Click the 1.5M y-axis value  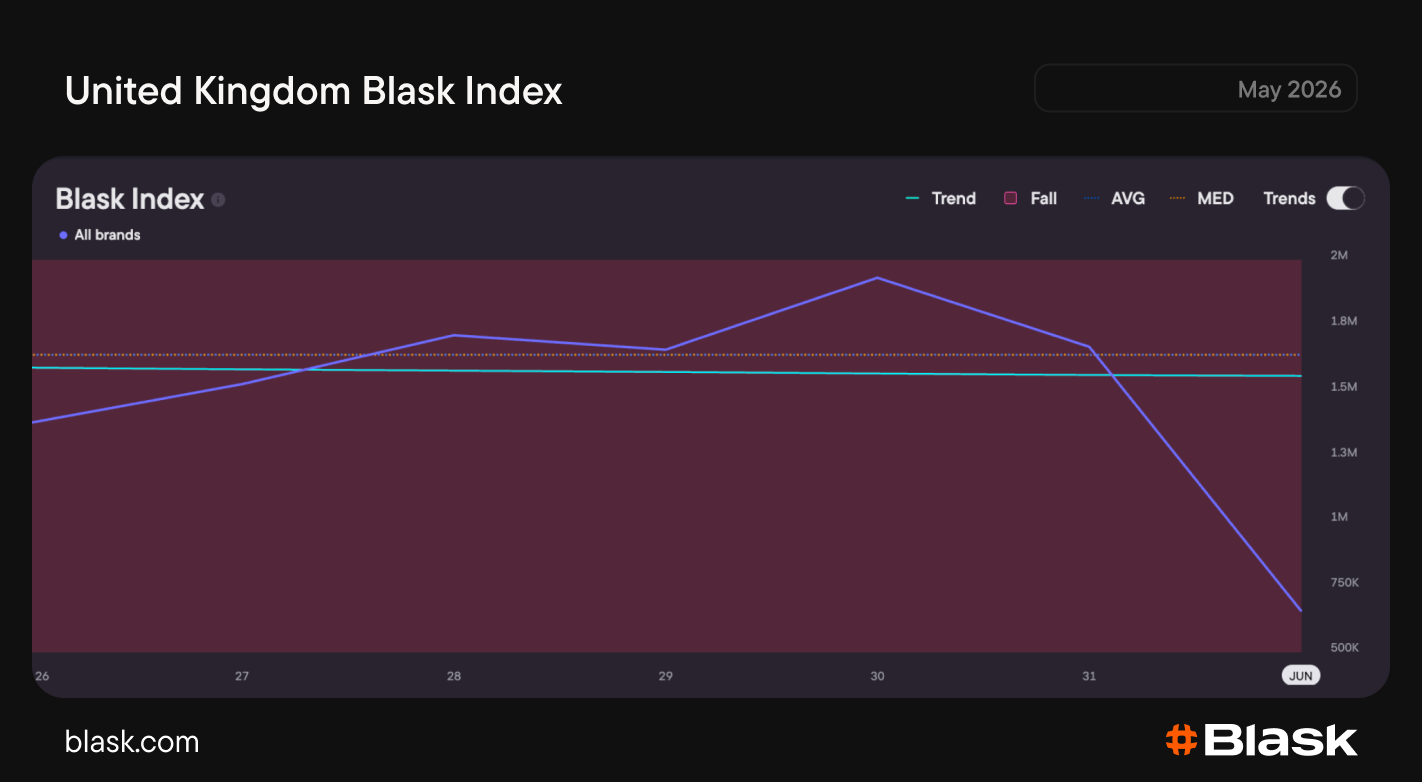[1343, 387]
